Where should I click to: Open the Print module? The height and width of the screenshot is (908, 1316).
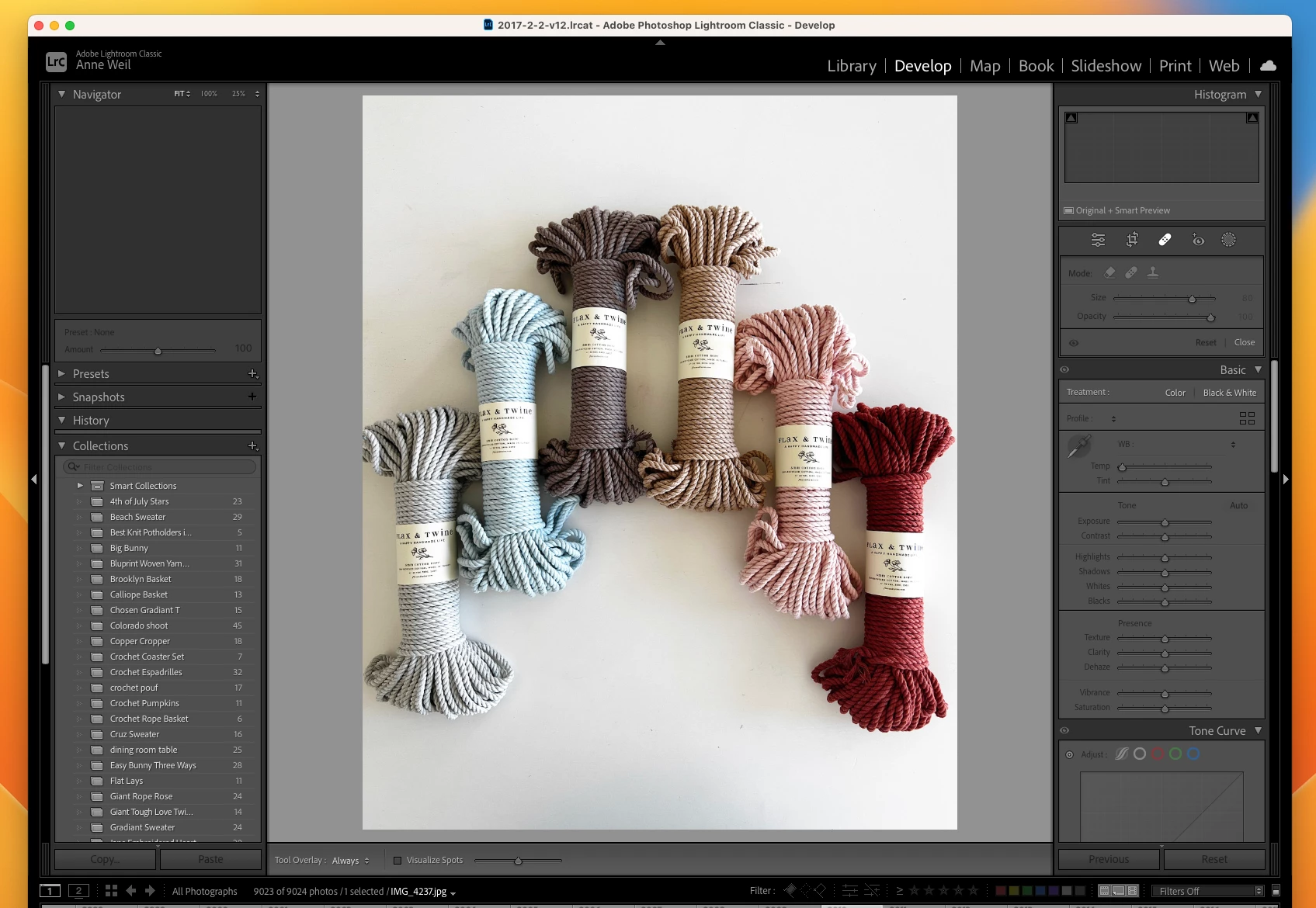pos(1175,66)
